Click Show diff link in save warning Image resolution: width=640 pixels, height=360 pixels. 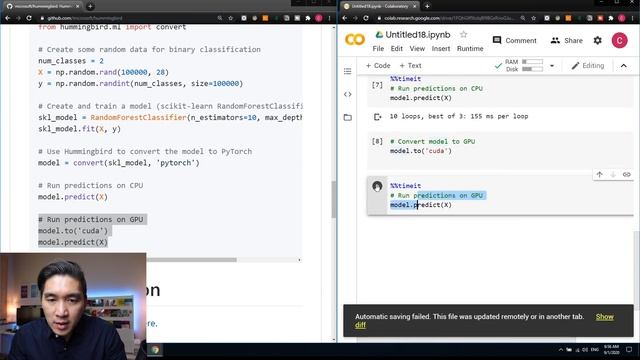[604, 317]
